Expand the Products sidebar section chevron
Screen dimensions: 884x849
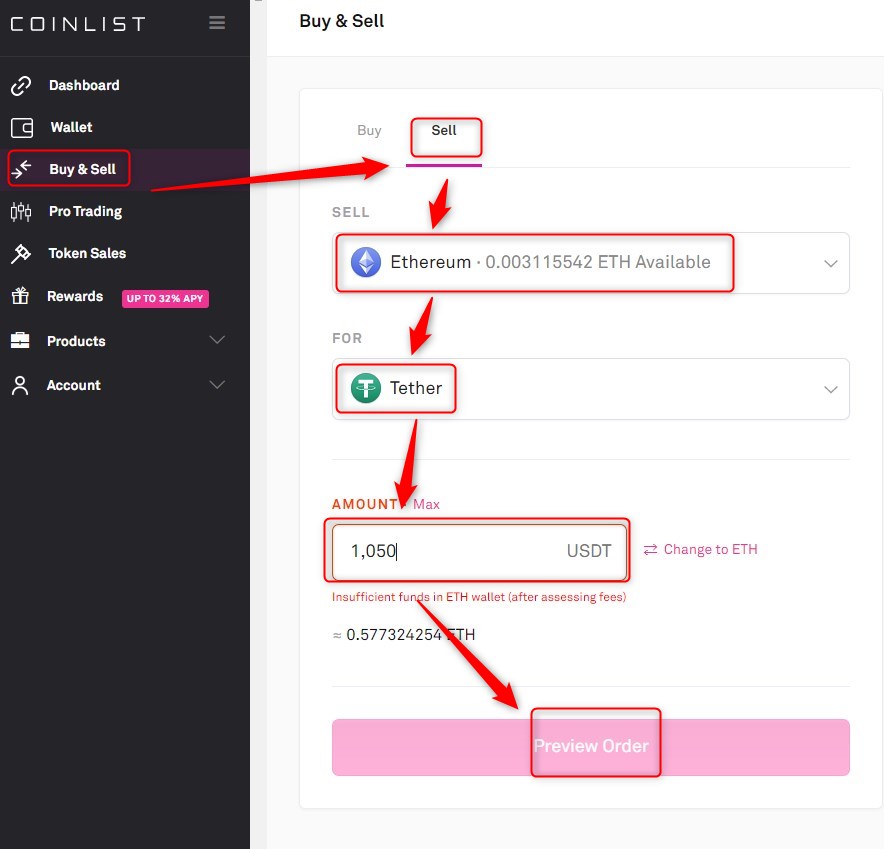tap(217, 341)
